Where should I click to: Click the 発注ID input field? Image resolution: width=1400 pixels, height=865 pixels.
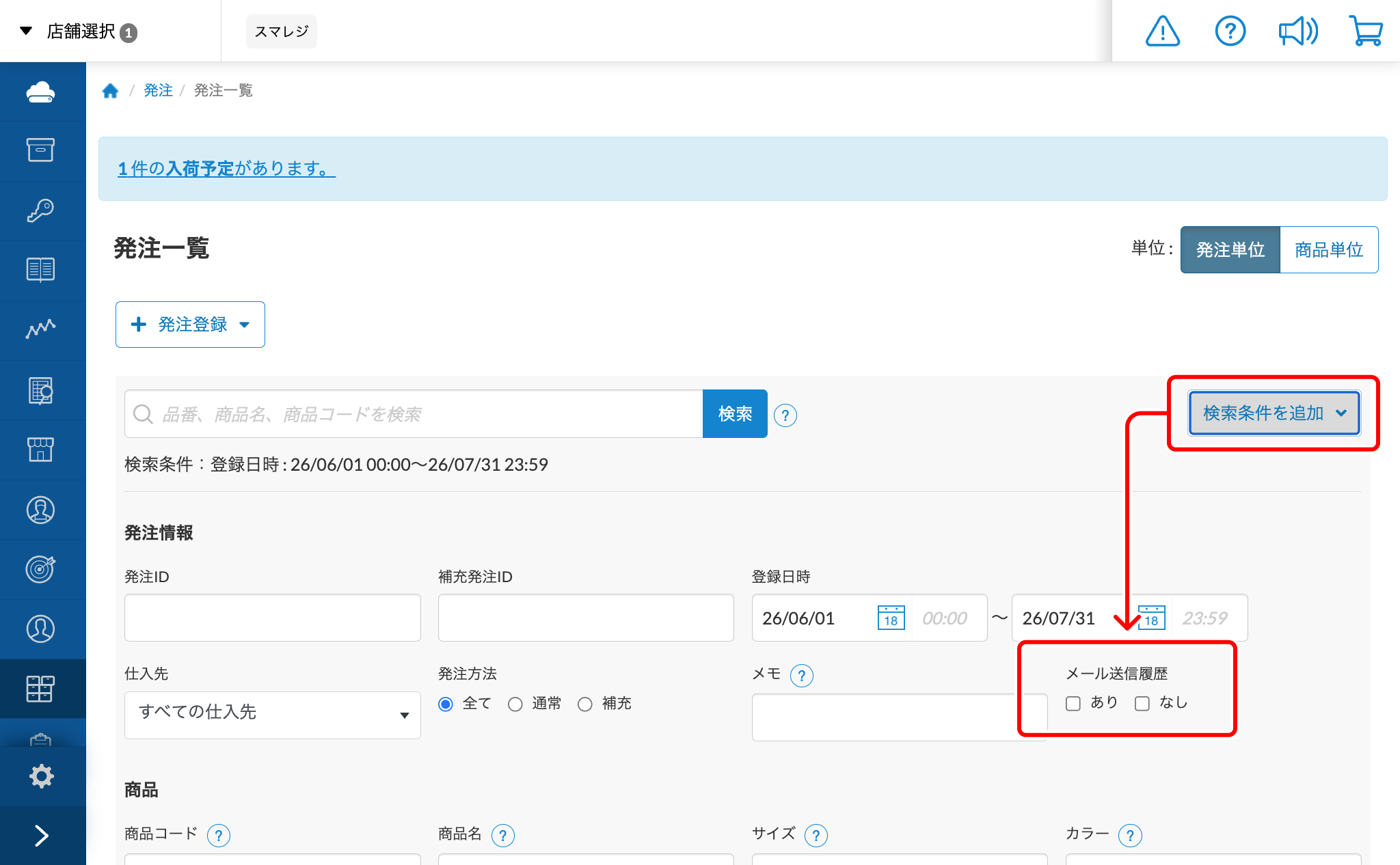coord(273,618)
